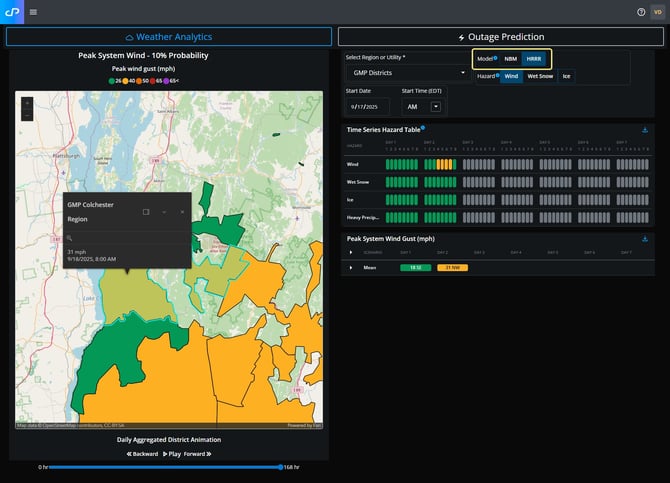Zoom in on the map
The image size is (670, 483).
26,102
